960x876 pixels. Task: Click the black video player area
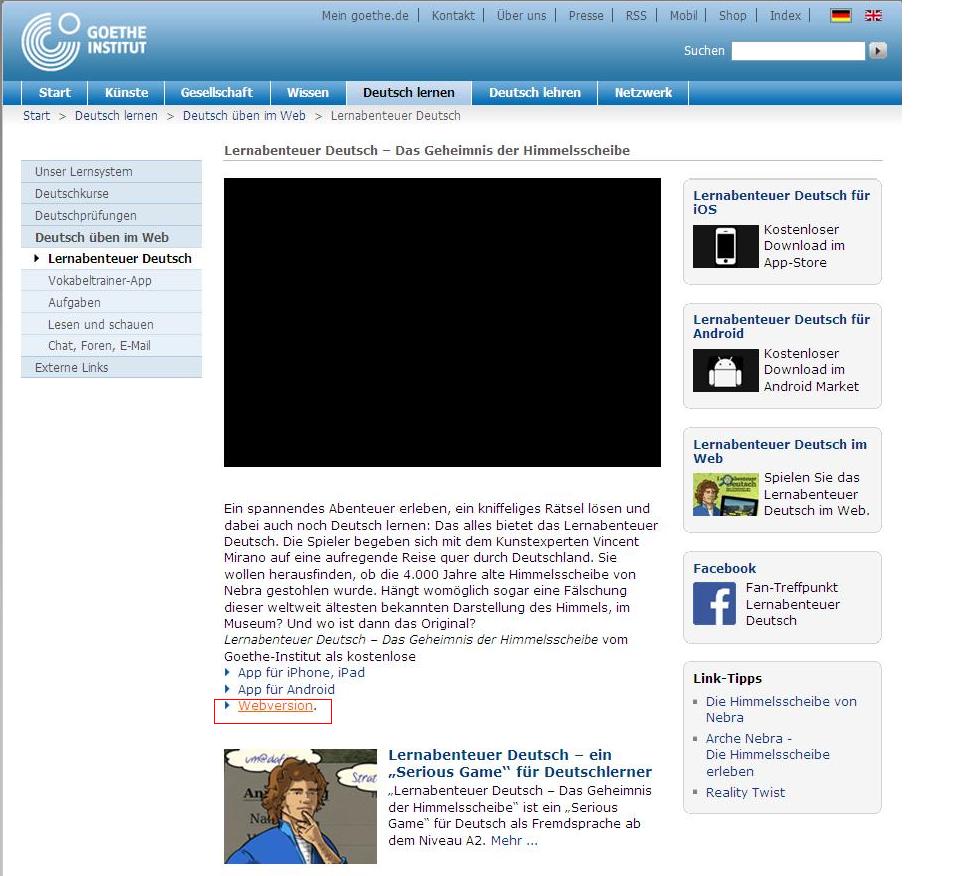click(x=442, y=323)
